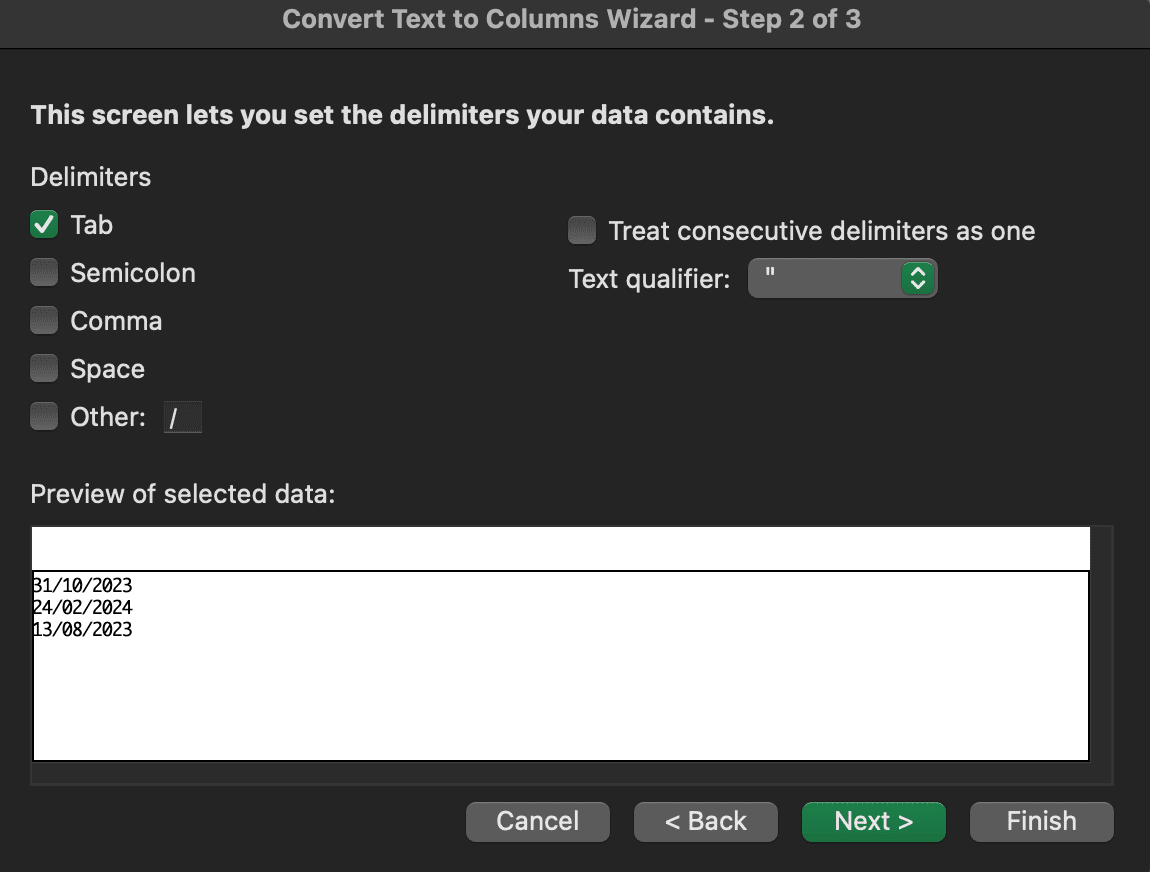Enable the Other delimiter checkbox
Screen dimensions: 1150x872
pyautogui.click(x=44, y=416)
